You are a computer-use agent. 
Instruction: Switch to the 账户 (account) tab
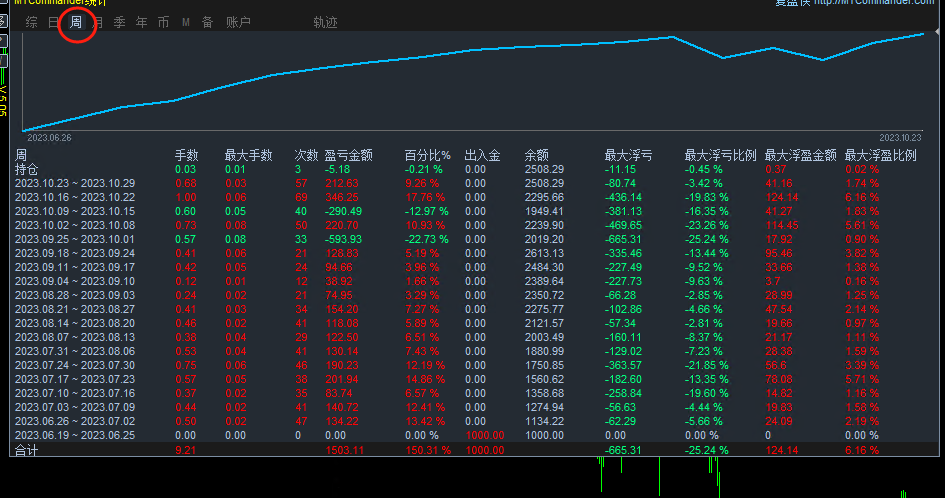(239, 22)
